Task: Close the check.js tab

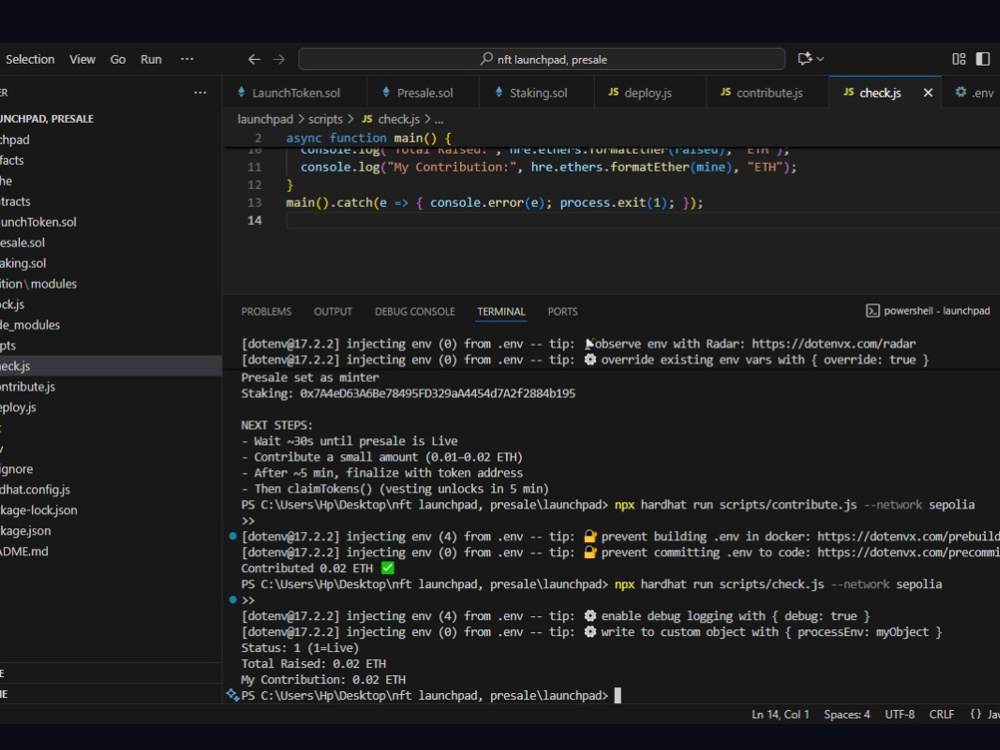Action: (928, 93)
